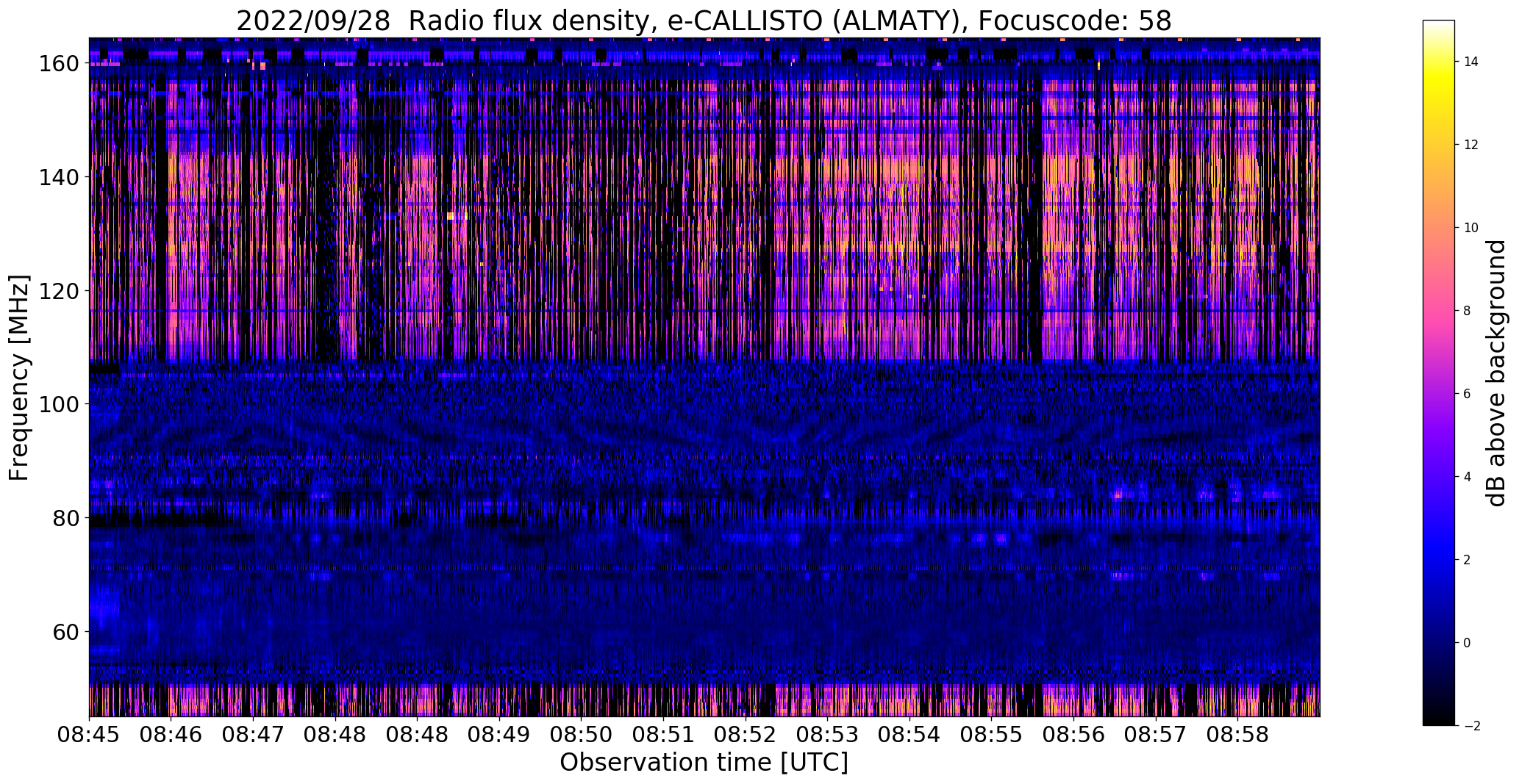Click the 'dB above background' colorbar label

pos(1495,373)
